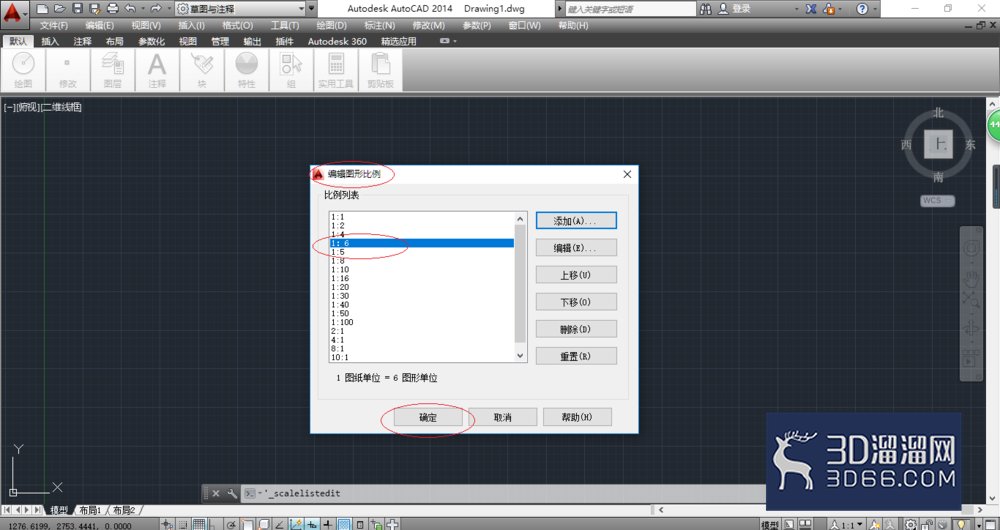This screenshot has height=530, width=1000.
Task: Click the 重置(R) button
Action: pos(576,357)
